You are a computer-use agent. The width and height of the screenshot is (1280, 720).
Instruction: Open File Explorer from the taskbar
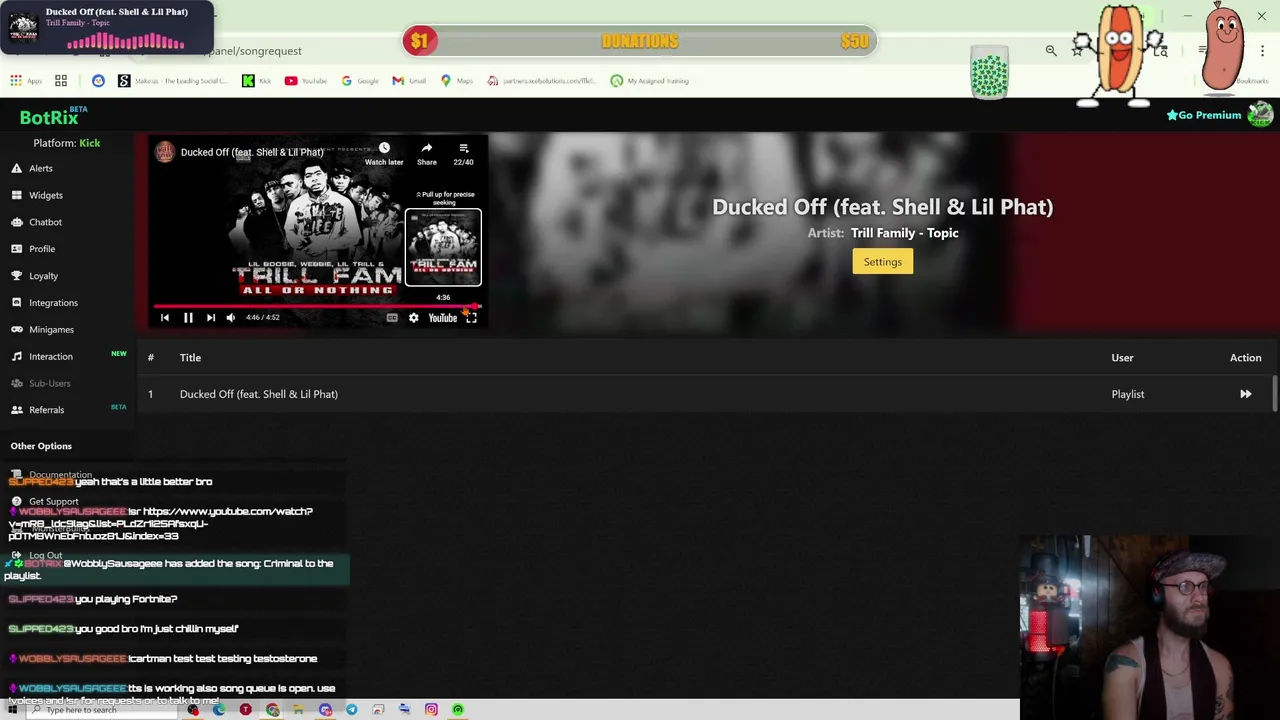click(298, 710)
